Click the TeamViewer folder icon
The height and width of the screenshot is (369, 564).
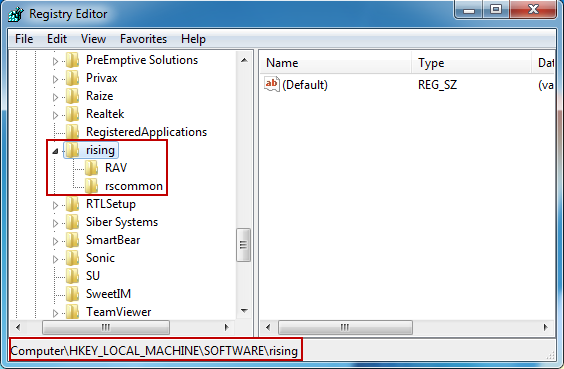[x=72, y=311]
